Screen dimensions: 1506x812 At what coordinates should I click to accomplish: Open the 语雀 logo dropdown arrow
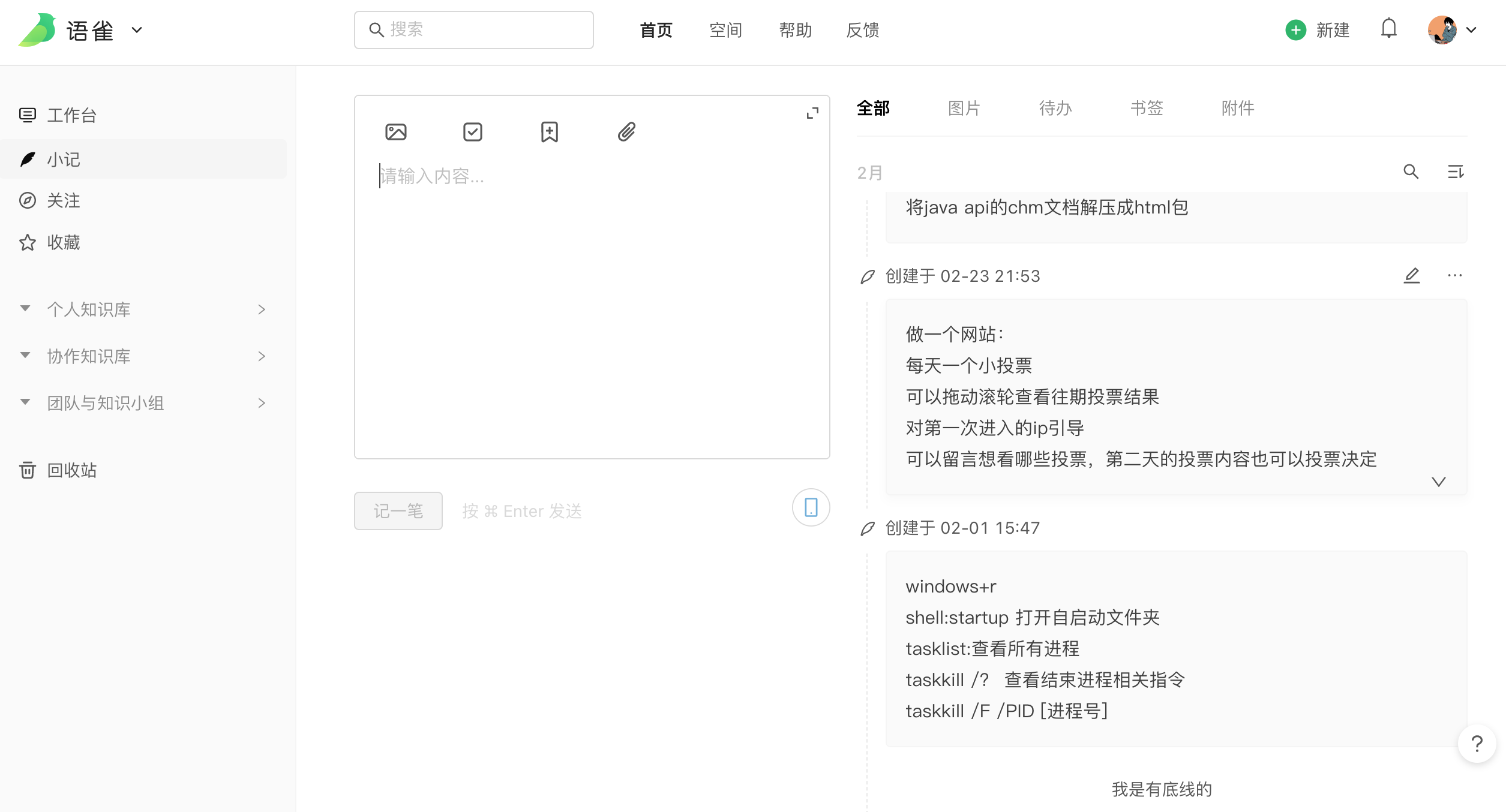(x=137, y=30)
